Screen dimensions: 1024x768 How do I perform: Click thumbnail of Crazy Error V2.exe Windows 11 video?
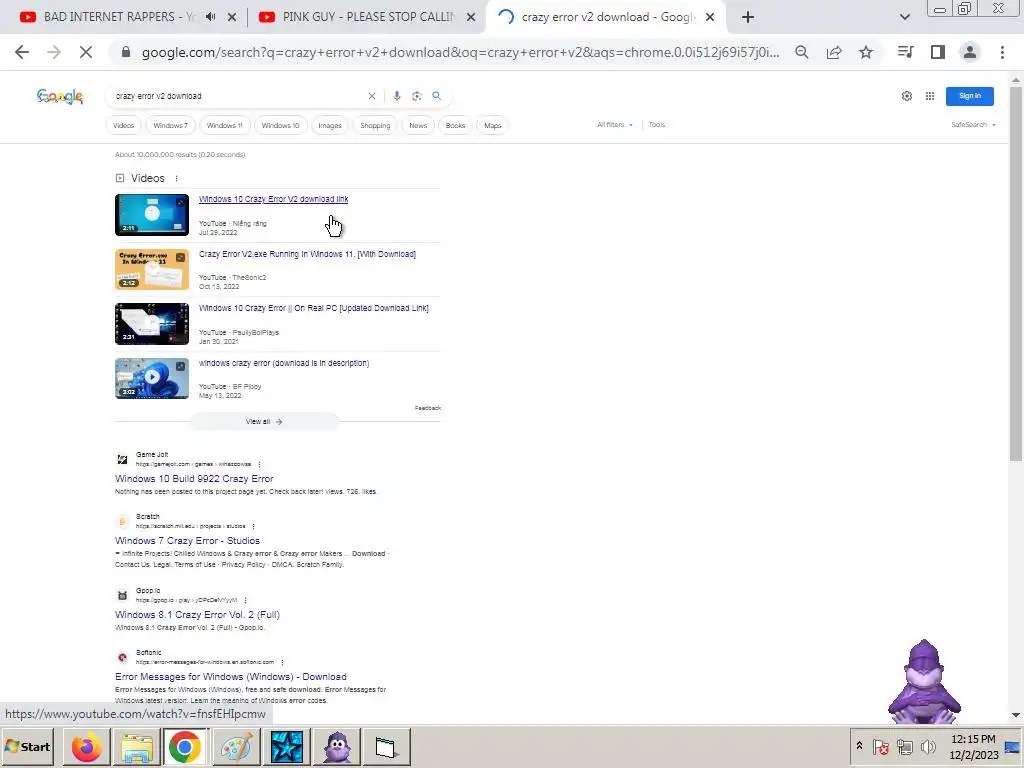tap(152, 269)
